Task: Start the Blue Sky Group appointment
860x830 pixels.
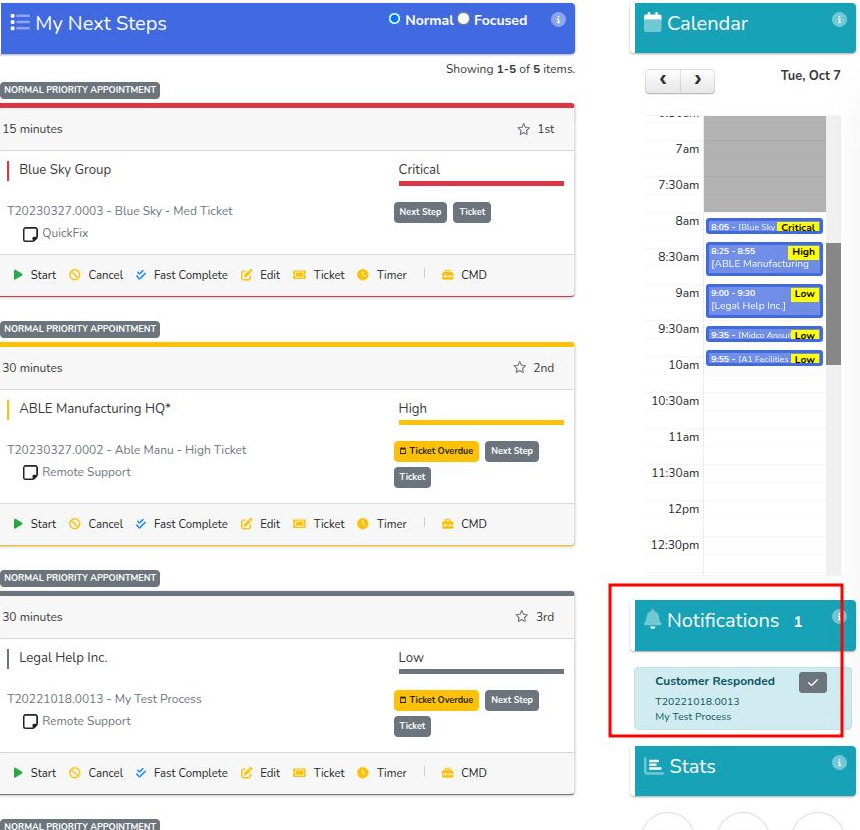Action: [x=35, y=275]
